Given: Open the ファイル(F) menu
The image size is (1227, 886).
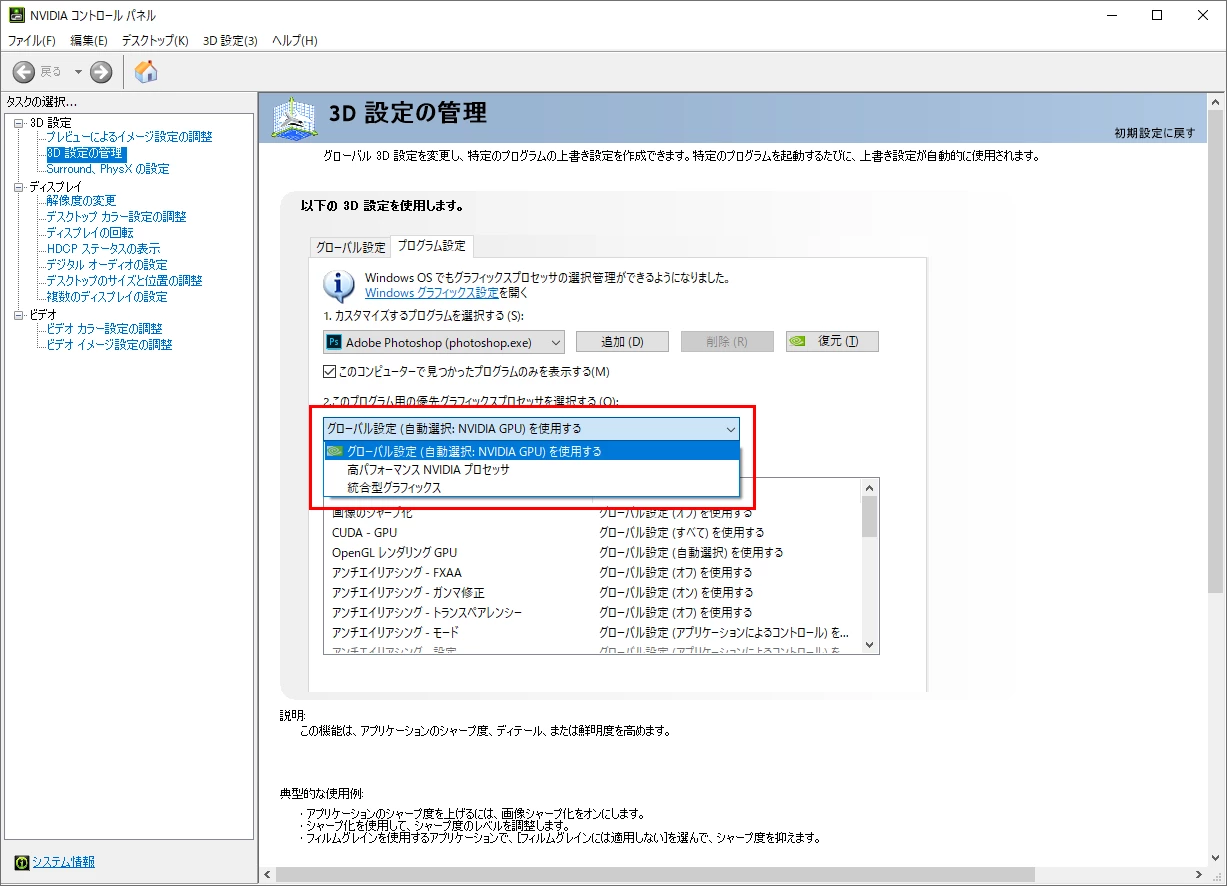Looking at the screenshot, I should tap(32, 40).
